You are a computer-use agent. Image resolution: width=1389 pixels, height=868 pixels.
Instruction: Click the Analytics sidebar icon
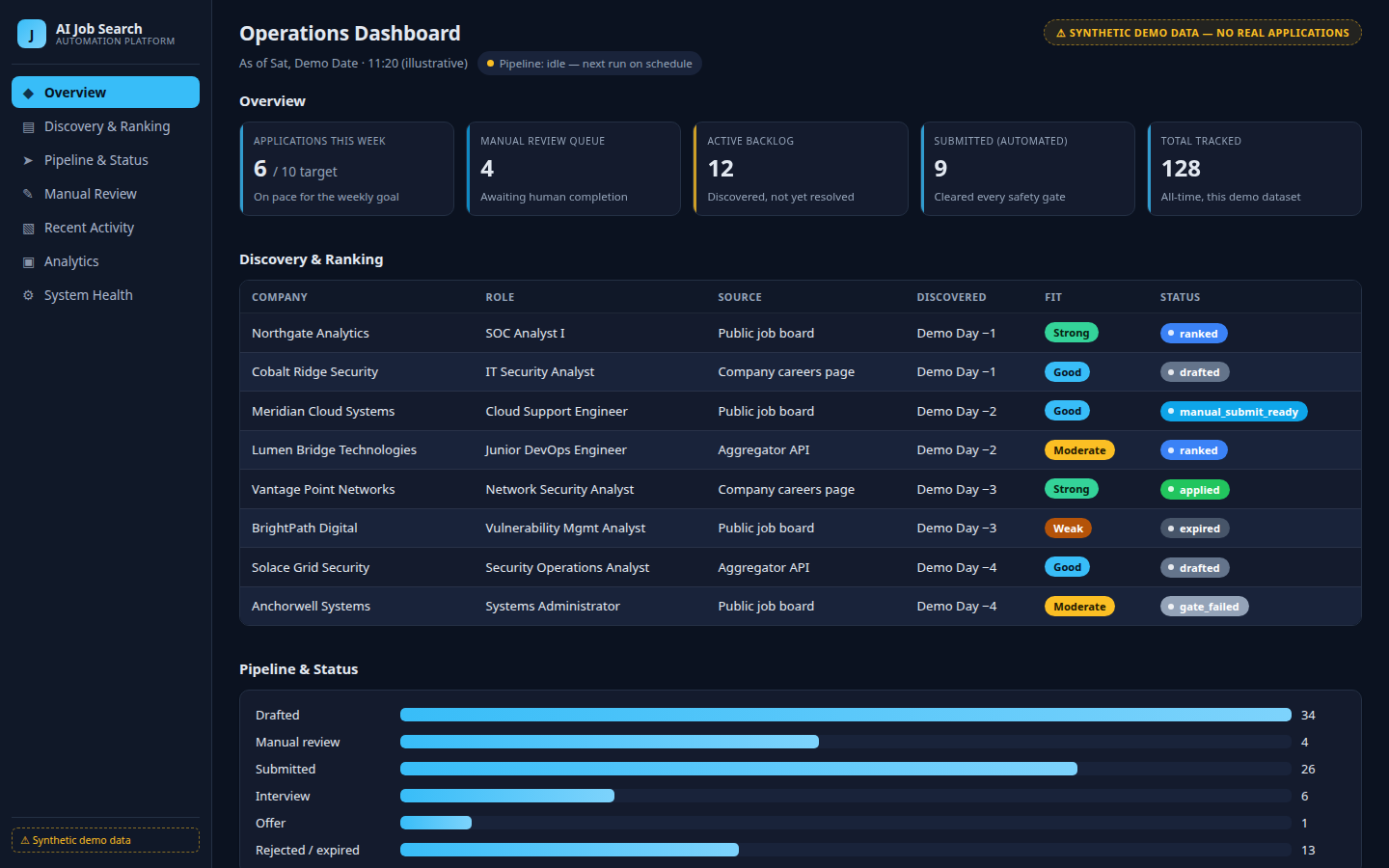[x=28, y=262]
